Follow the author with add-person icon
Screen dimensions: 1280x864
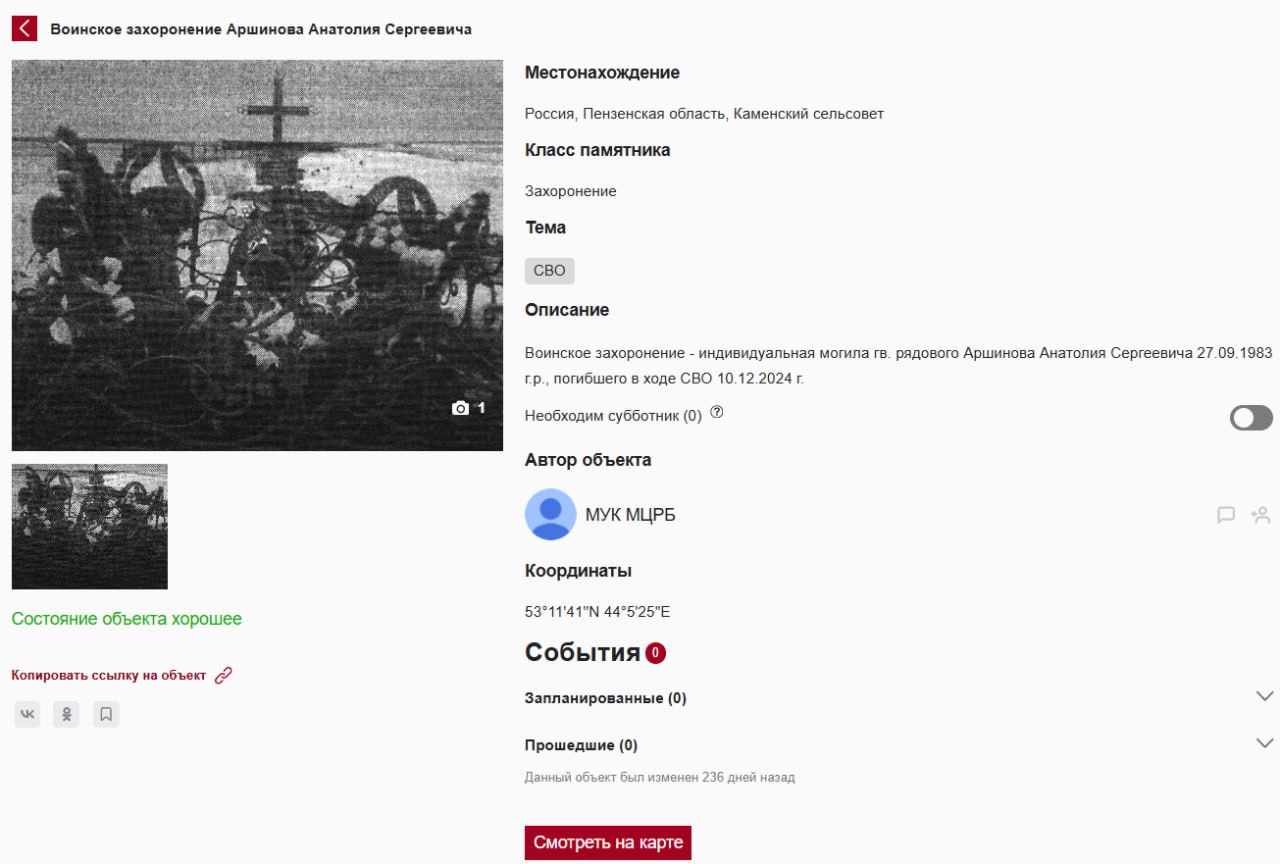[x=1260, y=515]
